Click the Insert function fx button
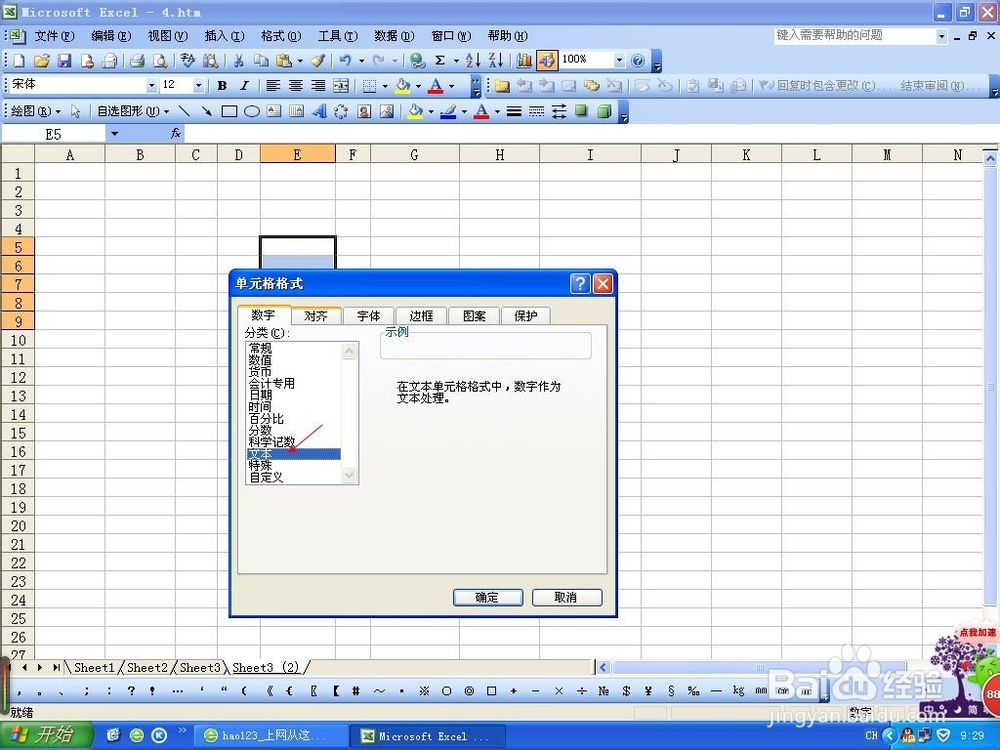1000x750 pixels. pos(176,133)
